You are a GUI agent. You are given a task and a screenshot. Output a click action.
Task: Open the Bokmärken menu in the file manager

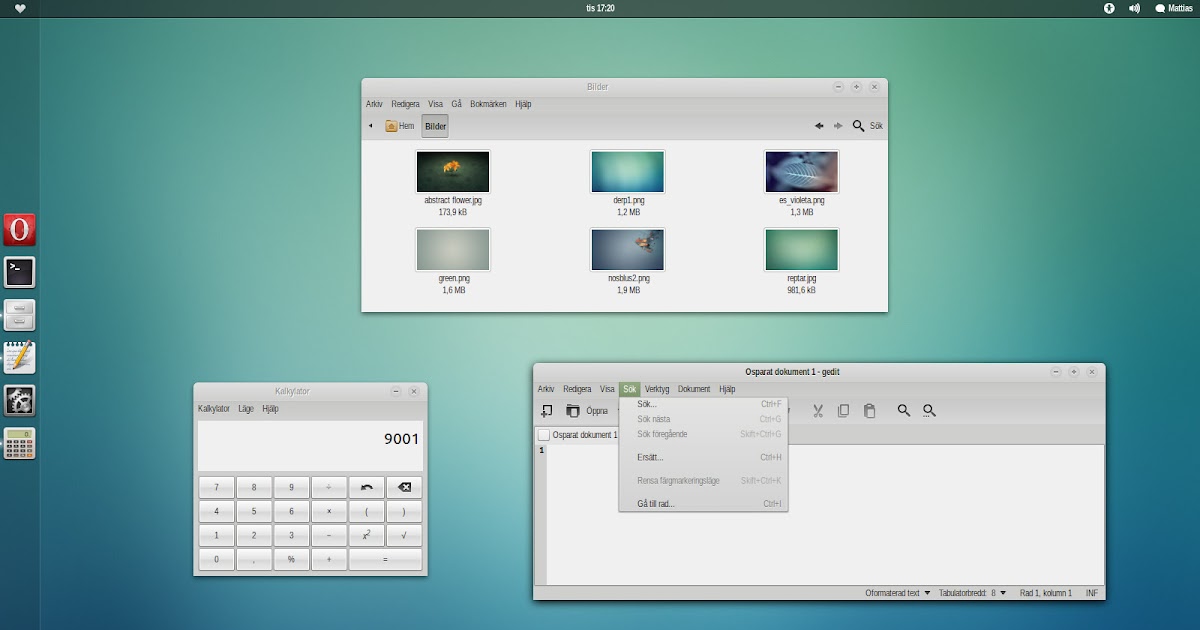pyautogui.click(x=489, y=103)
